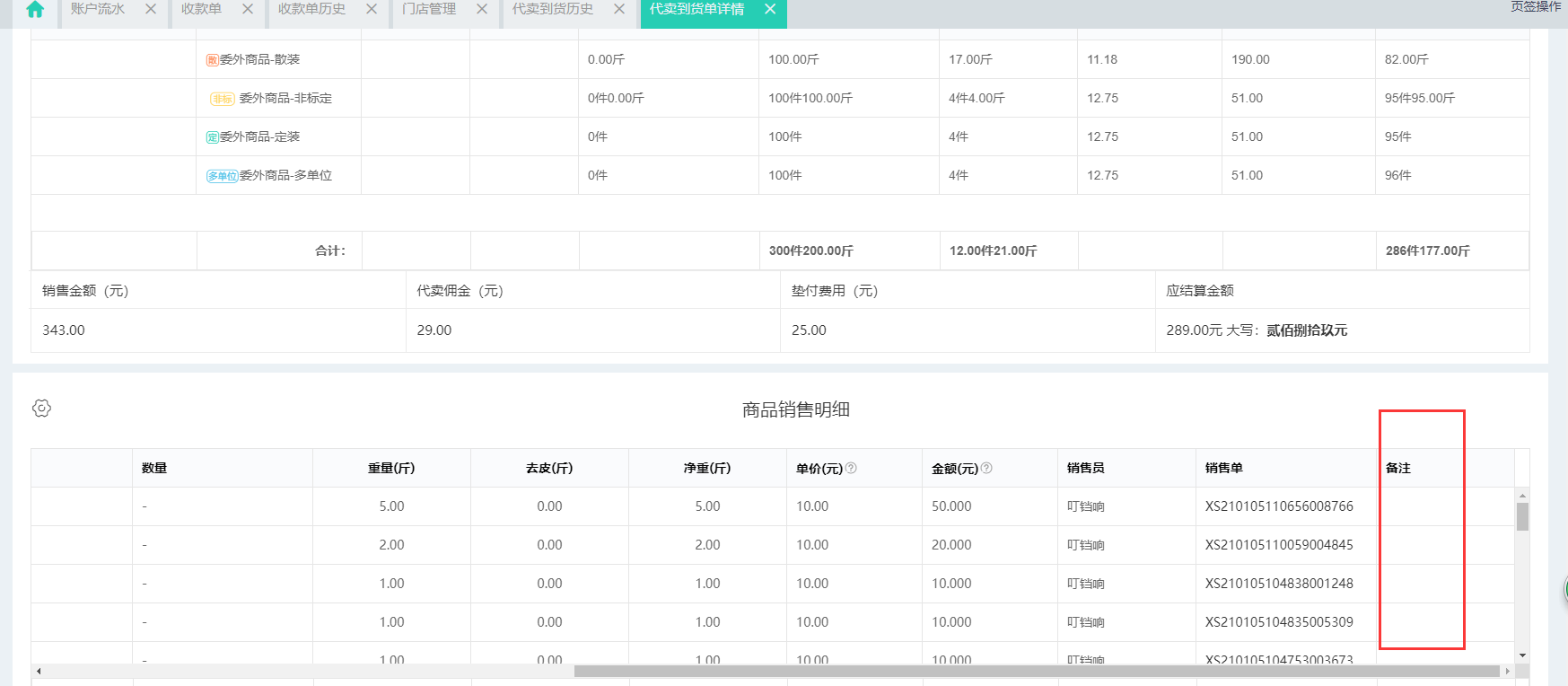Click the 散 badge of 委外商品-散装
Image resolution: width=1568 pixels, height=686 pixels.
[x=213, y=60]
